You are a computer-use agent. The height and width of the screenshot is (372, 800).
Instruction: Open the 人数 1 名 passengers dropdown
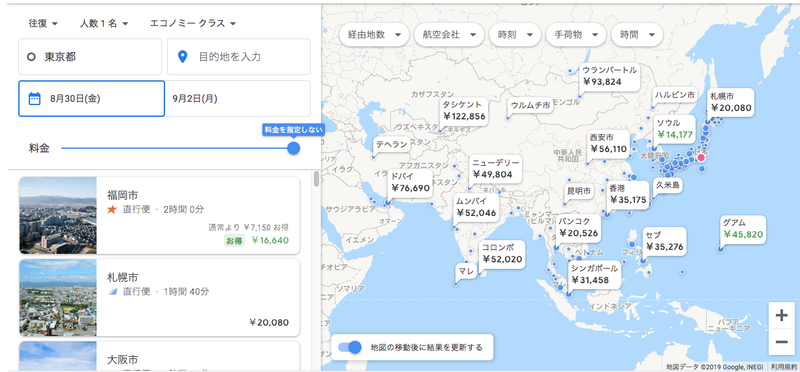click(104, 23)
